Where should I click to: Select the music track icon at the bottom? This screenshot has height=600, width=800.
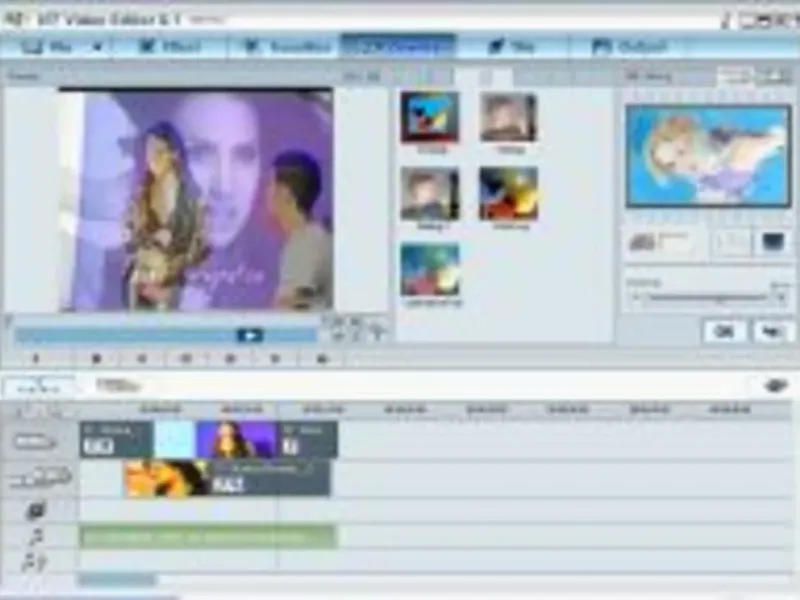click(x=35, y=561)
